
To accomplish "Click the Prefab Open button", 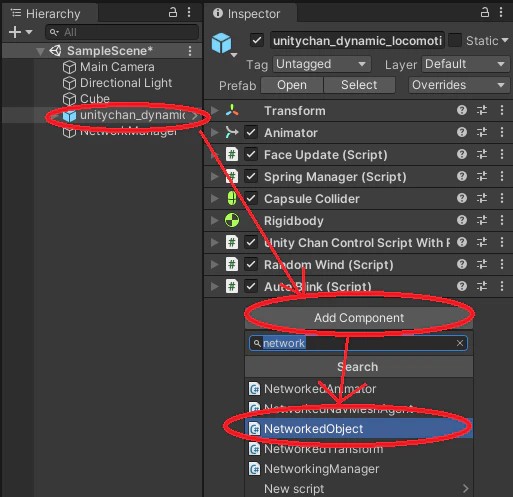I will tap(292, 85).
